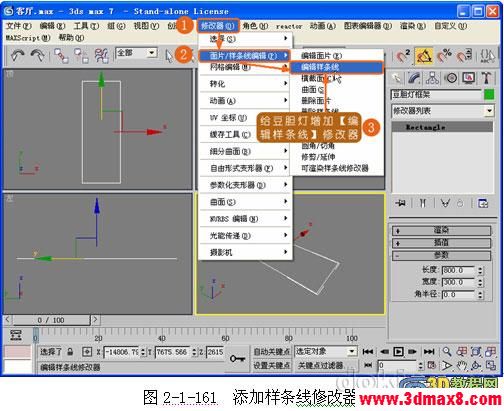Click the Undo arrow icon
The image size is (504, 411).
[17, 55]
